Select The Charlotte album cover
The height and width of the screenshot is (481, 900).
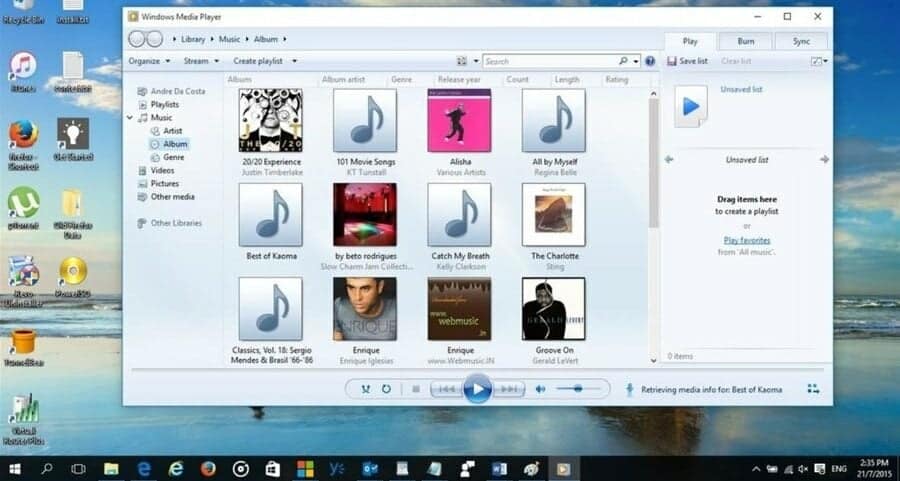pyautogui.click(x=553, y=215)
